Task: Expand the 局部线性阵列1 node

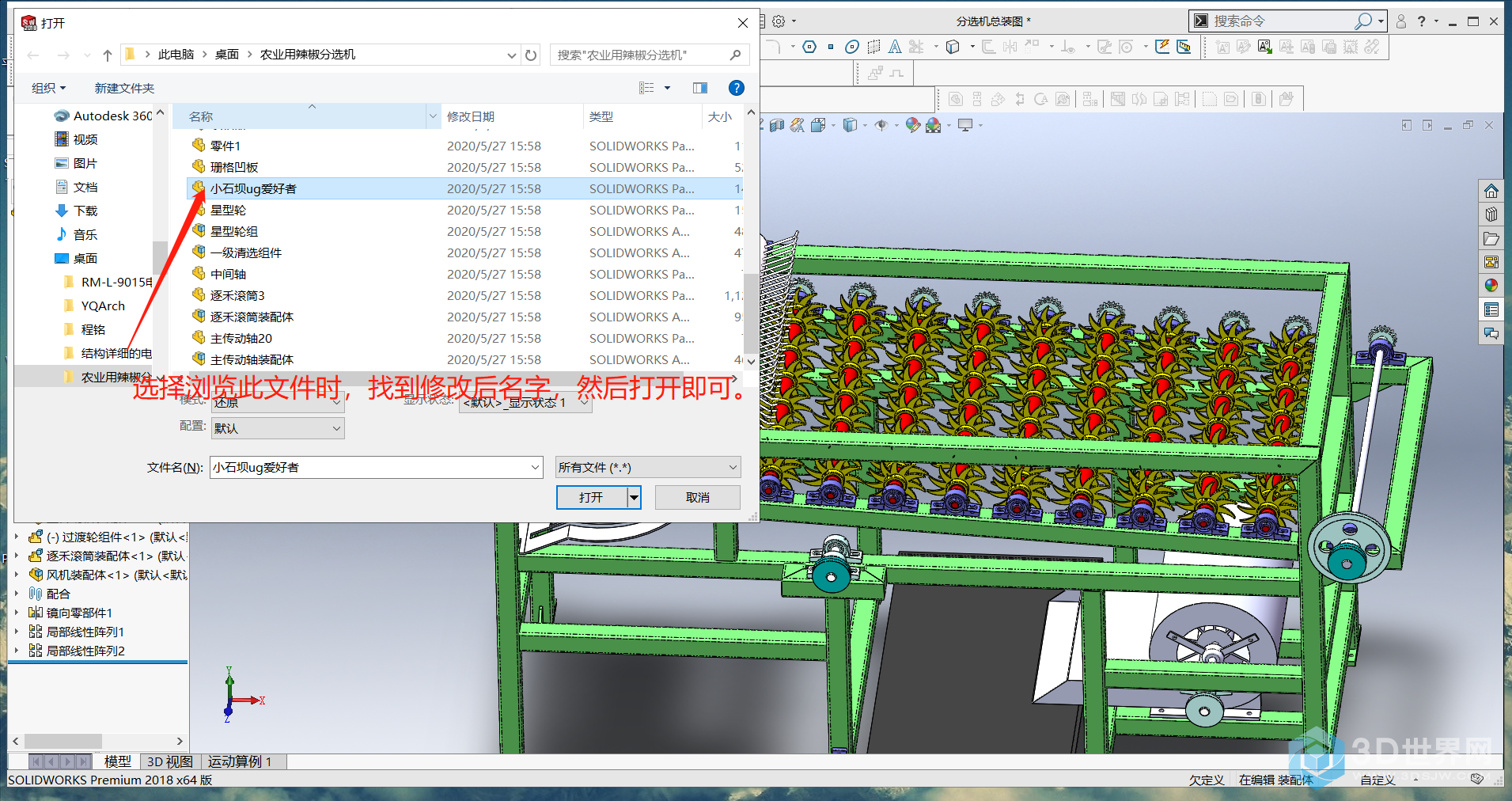Action: (x=16, y=632)
